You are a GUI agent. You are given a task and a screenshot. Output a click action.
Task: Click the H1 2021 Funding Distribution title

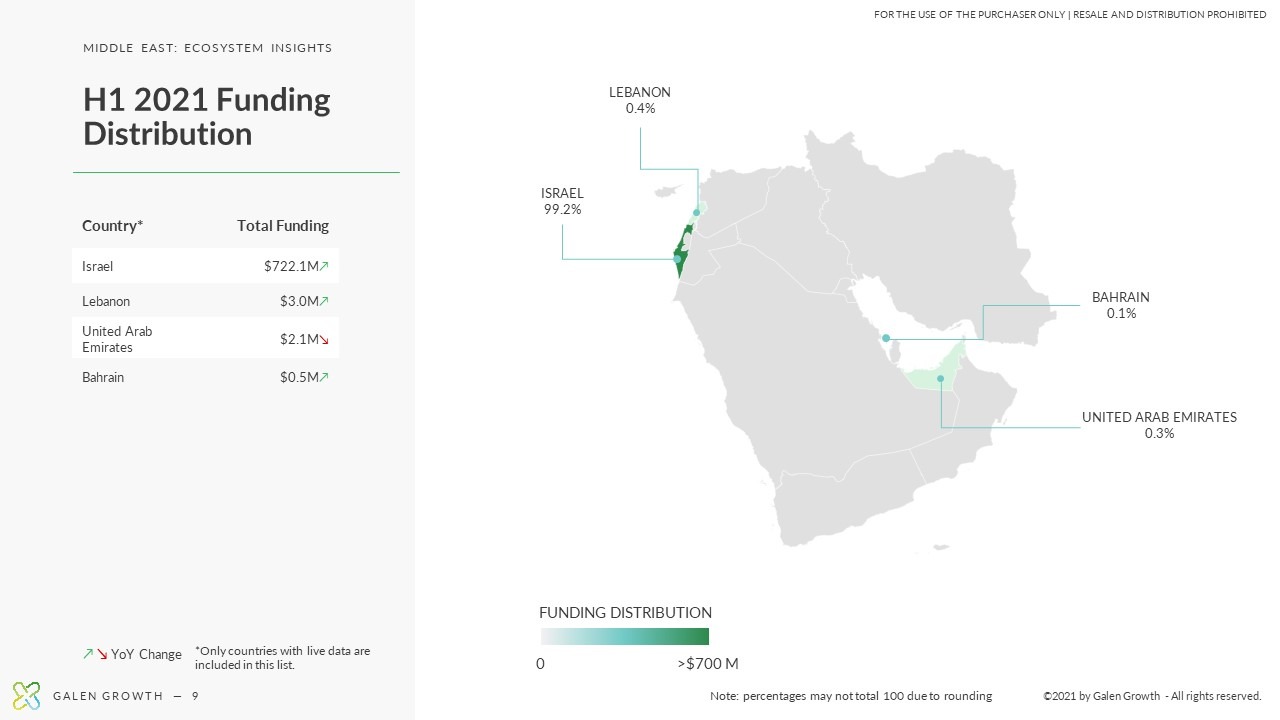207,116
